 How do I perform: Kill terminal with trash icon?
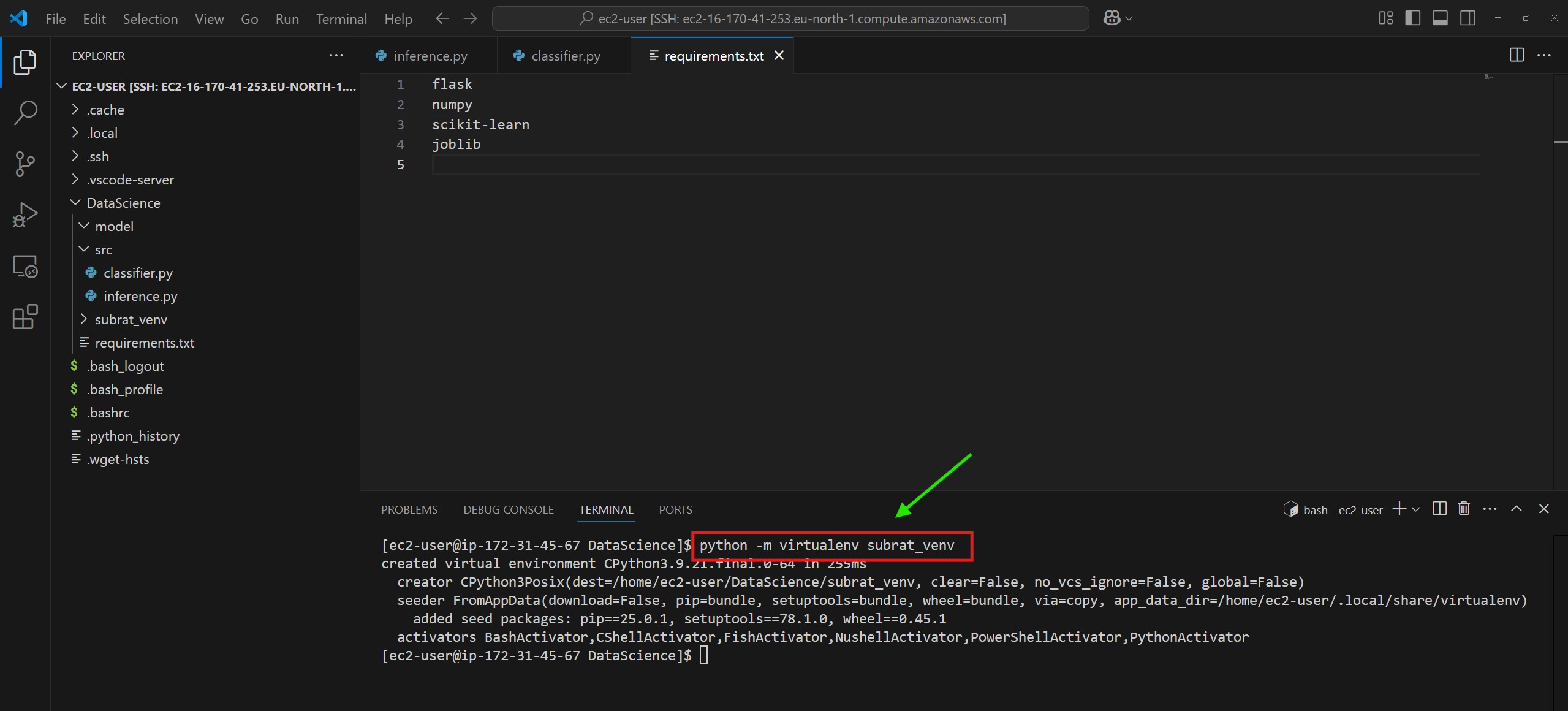(x=1464, y=509)
